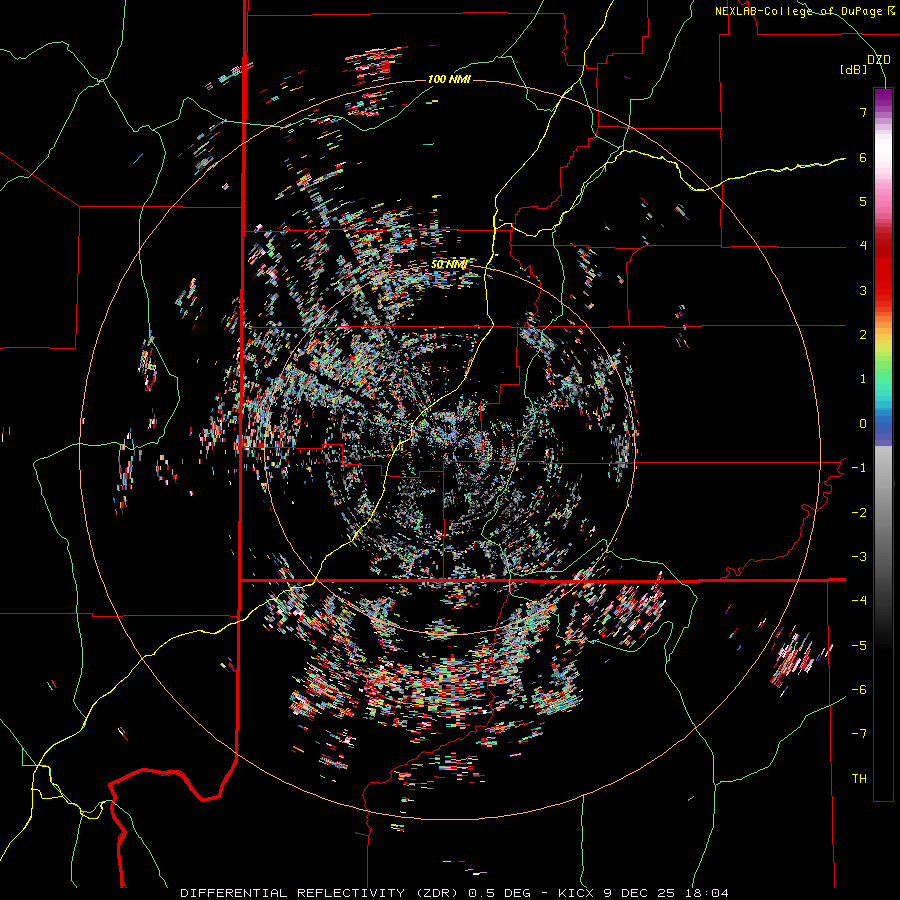The width and height of the screenshot is (900, 900).
Task: Click the [dB] units label
Action: (x=853, y=69)
